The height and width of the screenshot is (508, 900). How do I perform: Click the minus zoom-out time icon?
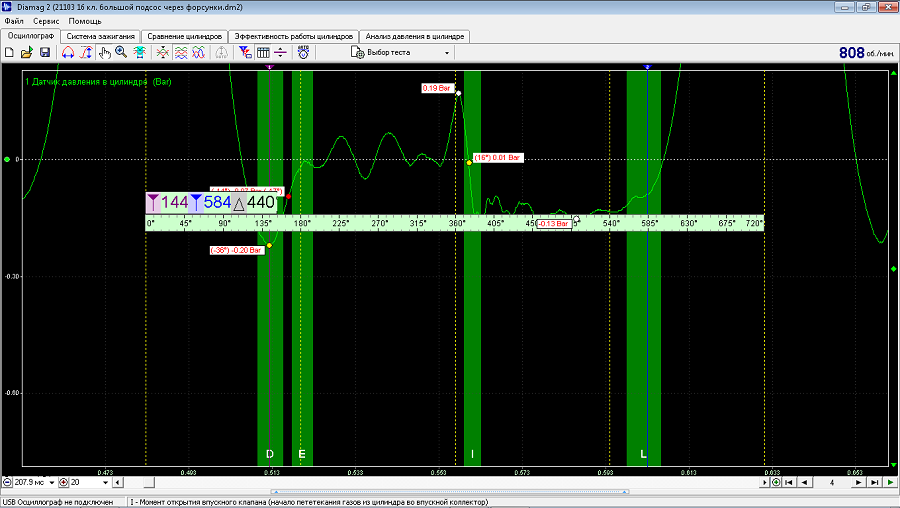[7, 482]
